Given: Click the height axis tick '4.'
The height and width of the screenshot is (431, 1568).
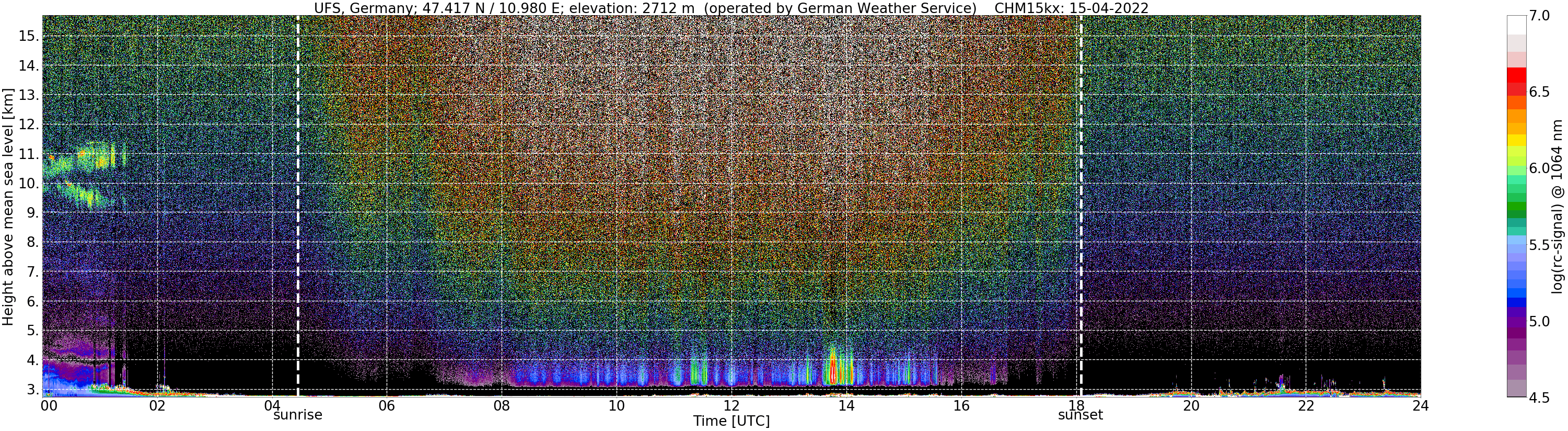Looking at the screenshot, I should click(x=33, y=360).
